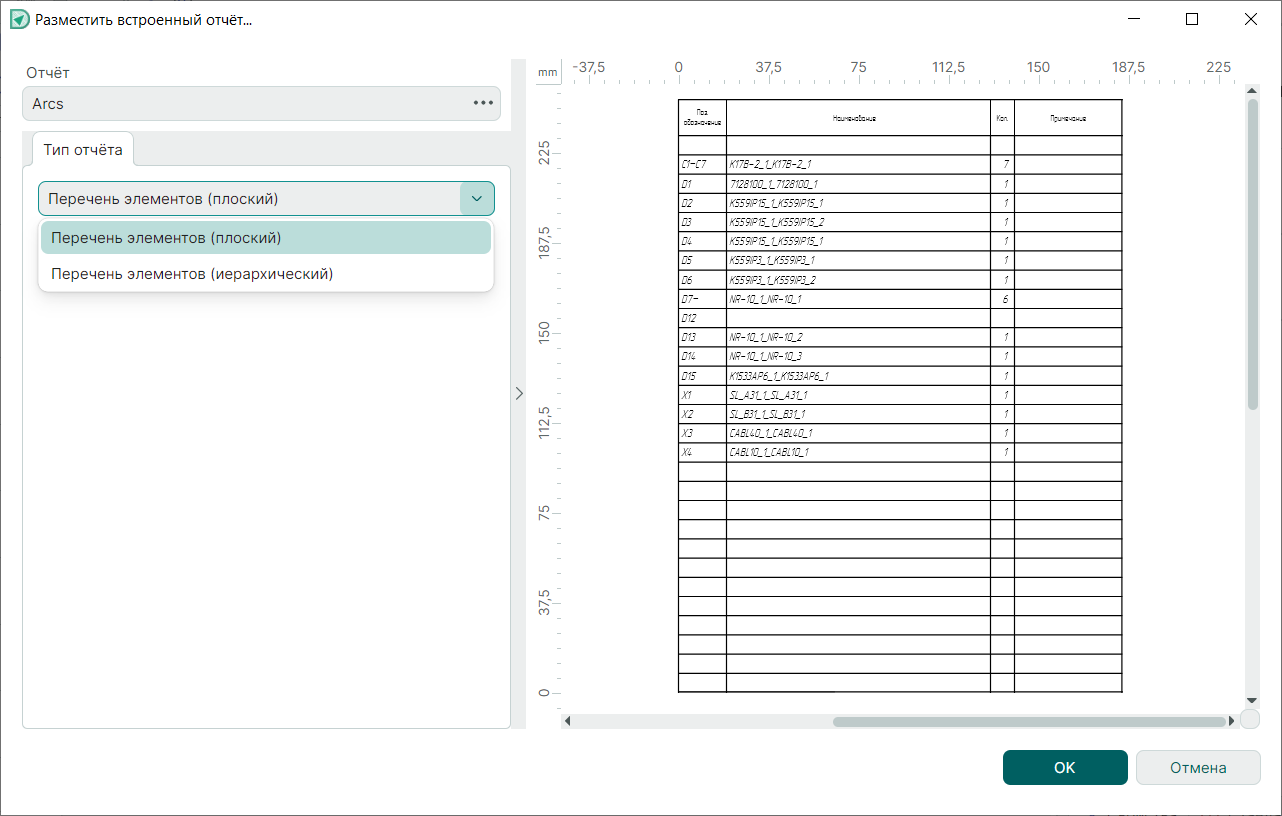Click the left arrow of the horizontal scrollbar
The image size is (1282, 816).
[x=568, y=721]
